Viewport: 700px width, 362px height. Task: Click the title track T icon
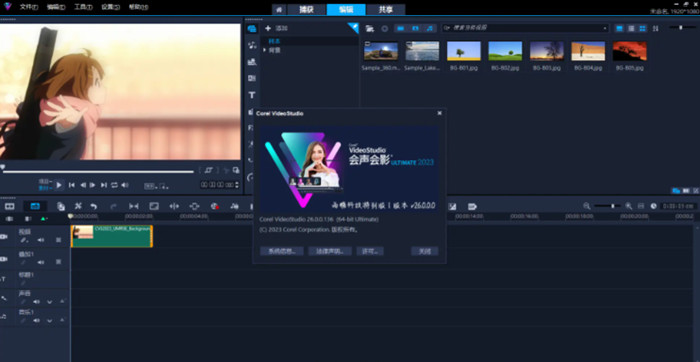coord(3,279)
